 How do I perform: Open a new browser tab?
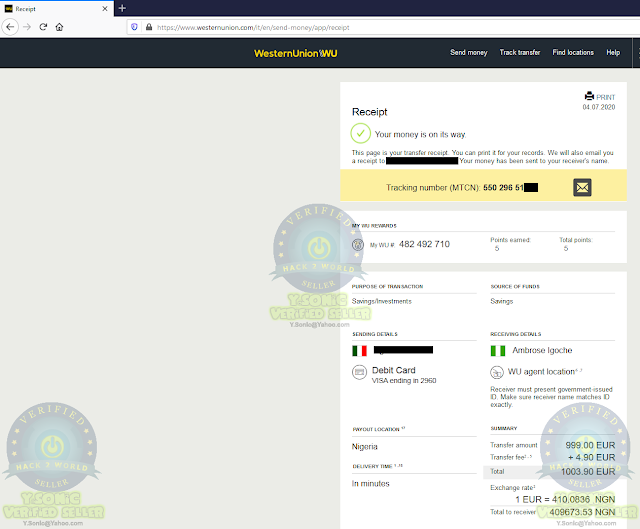pos(122,8)
